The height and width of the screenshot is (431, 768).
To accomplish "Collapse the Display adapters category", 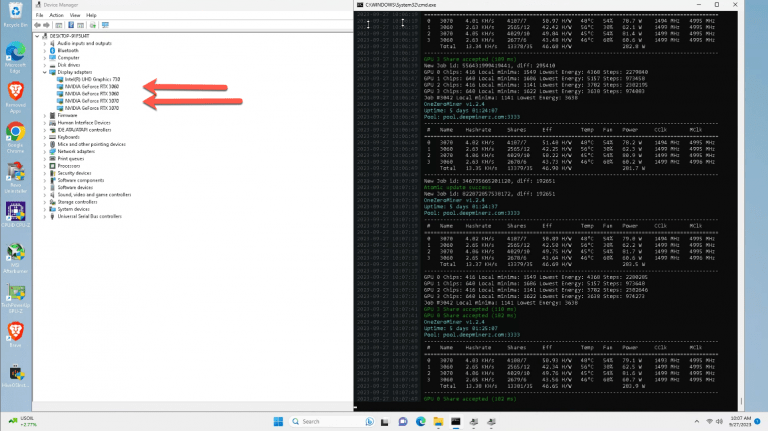I will [x=46, y=72].
